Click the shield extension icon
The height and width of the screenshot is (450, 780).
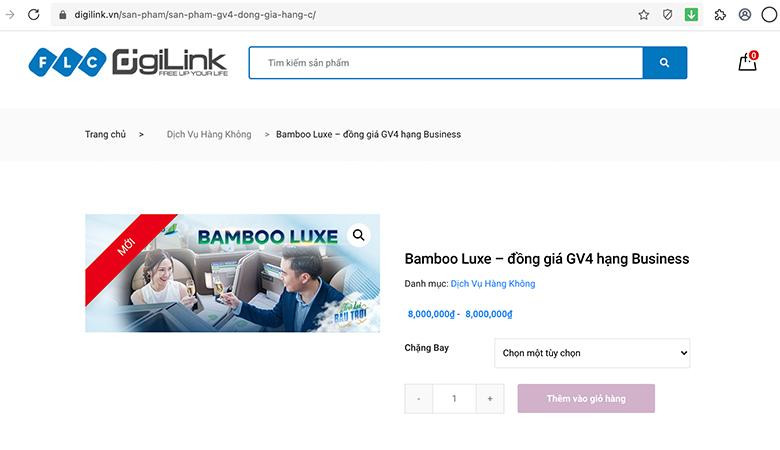(x=668, y=15)
